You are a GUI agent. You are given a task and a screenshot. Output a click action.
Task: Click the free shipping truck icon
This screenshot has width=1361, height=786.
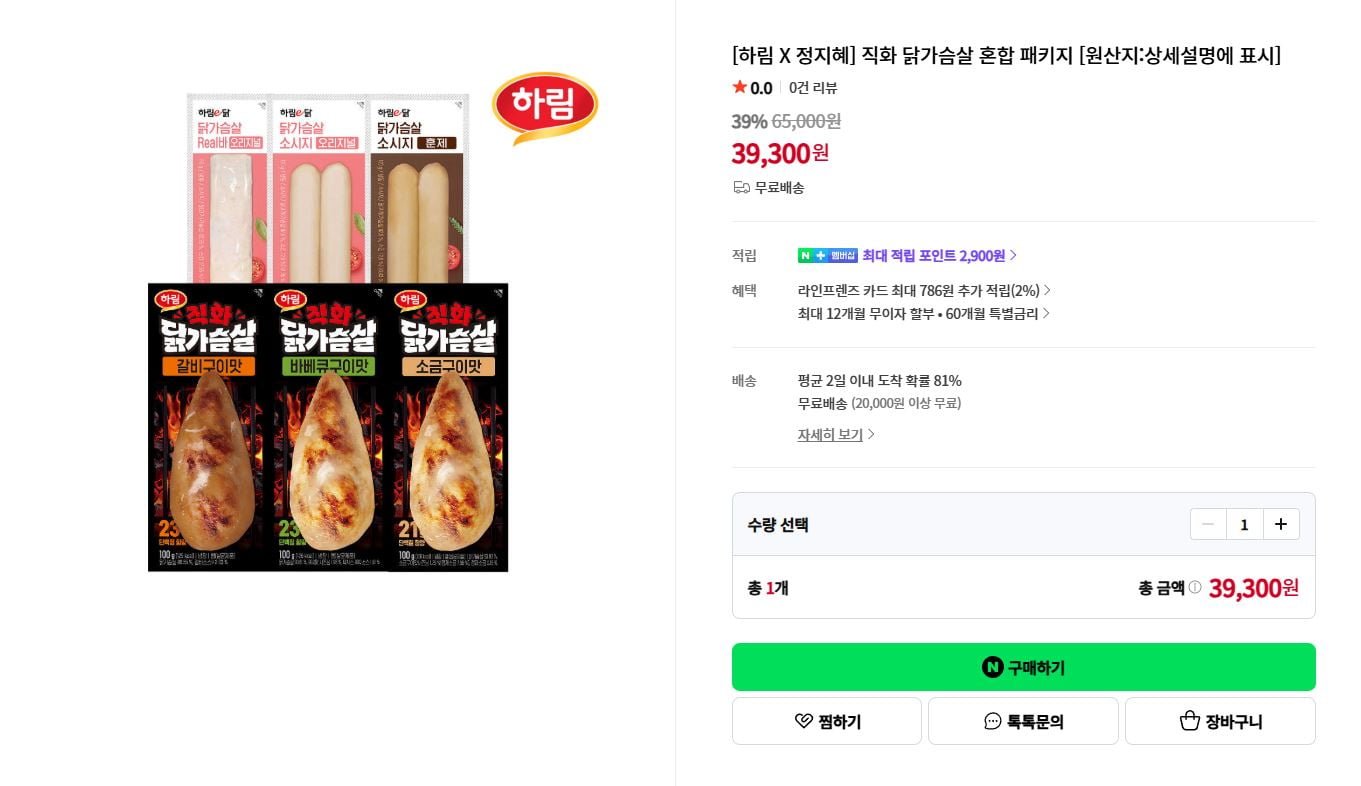pyautogui.click(x=741, y=187)
